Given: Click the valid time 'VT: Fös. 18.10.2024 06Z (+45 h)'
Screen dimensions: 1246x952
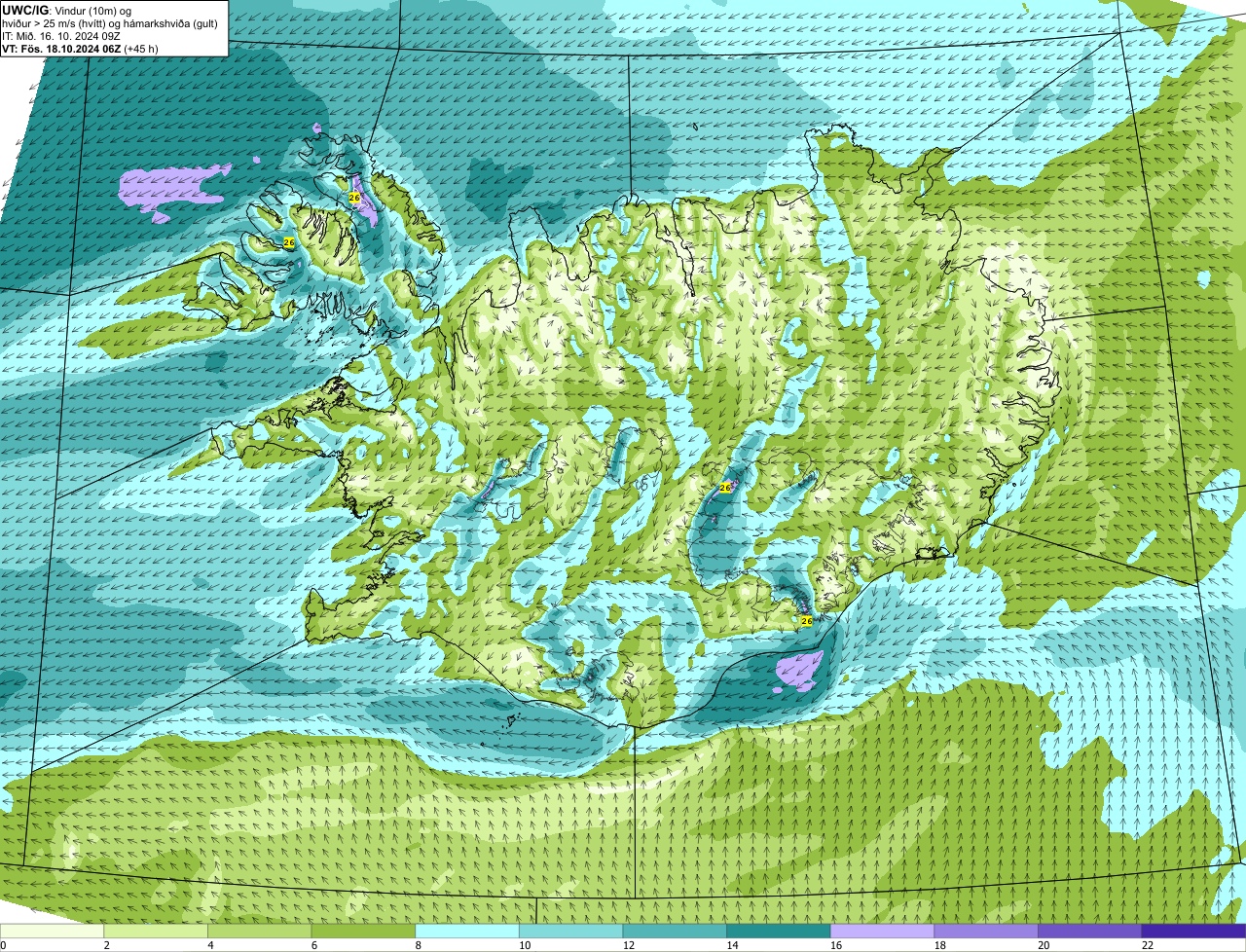Looking at the screenshot, I should pos(80,49).
